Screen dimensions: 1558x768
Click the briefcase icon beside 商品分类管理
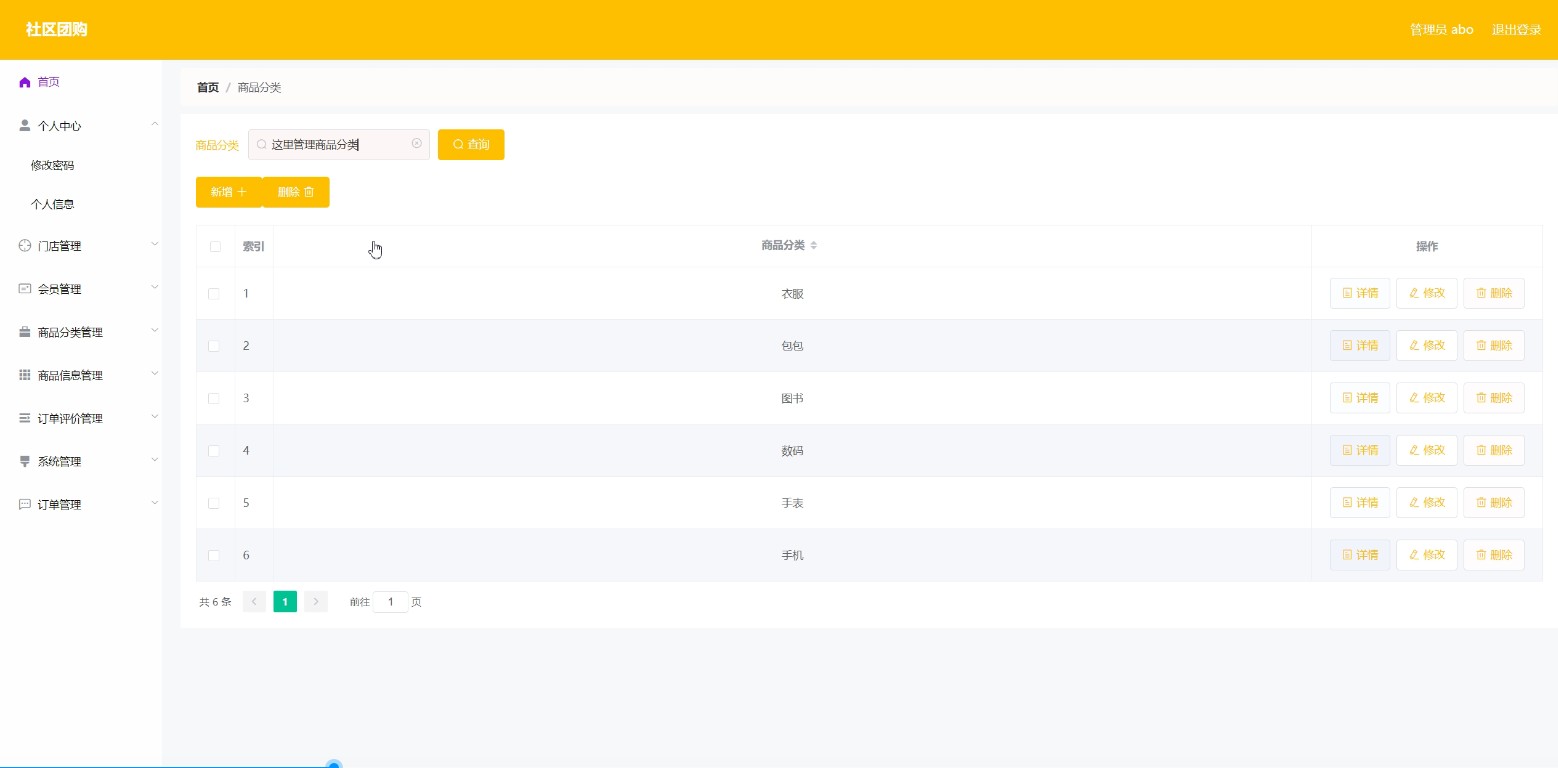click(x=25, y=332)
